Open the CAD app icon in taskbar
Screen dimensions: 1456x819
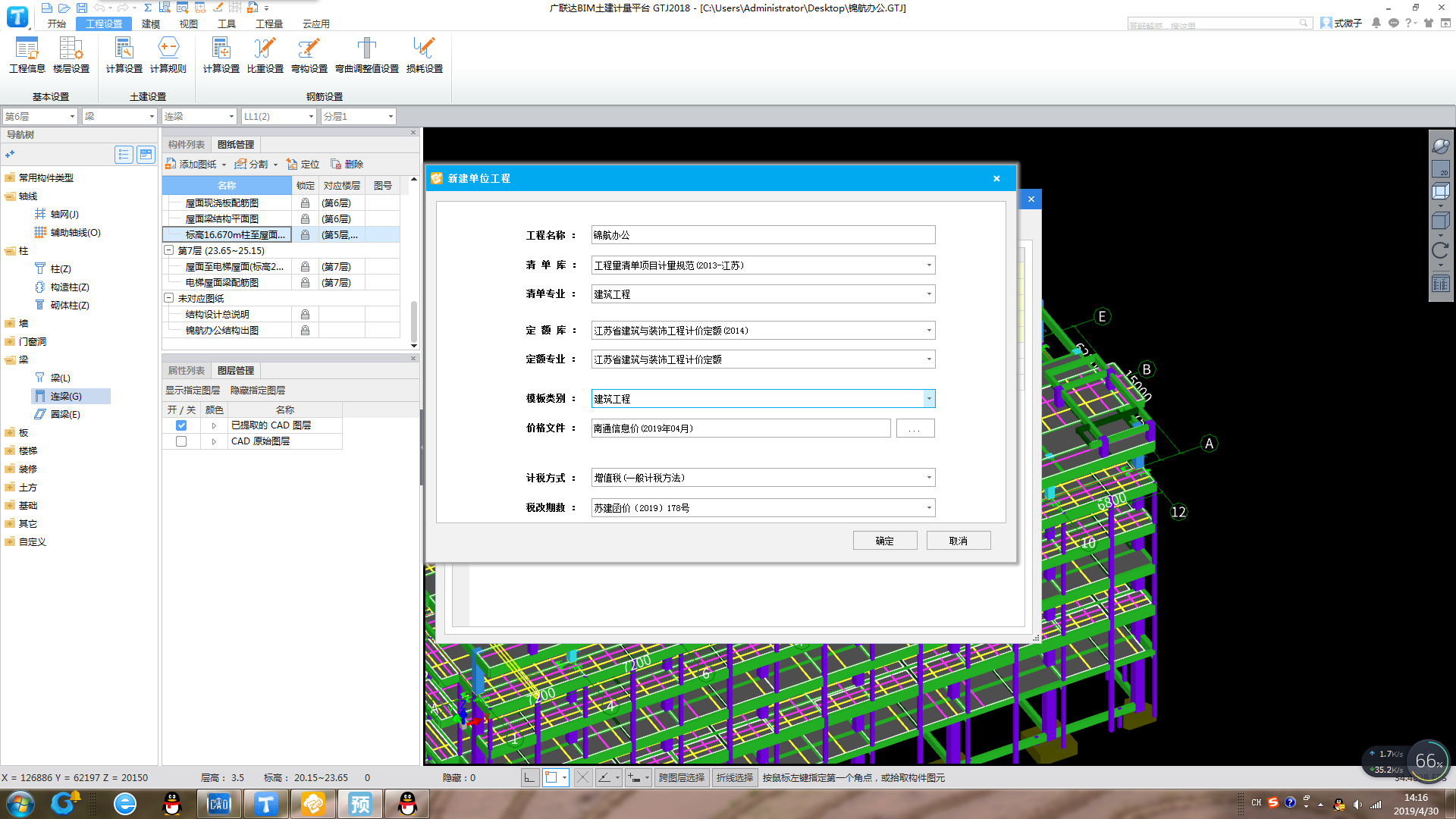(218, 804)
